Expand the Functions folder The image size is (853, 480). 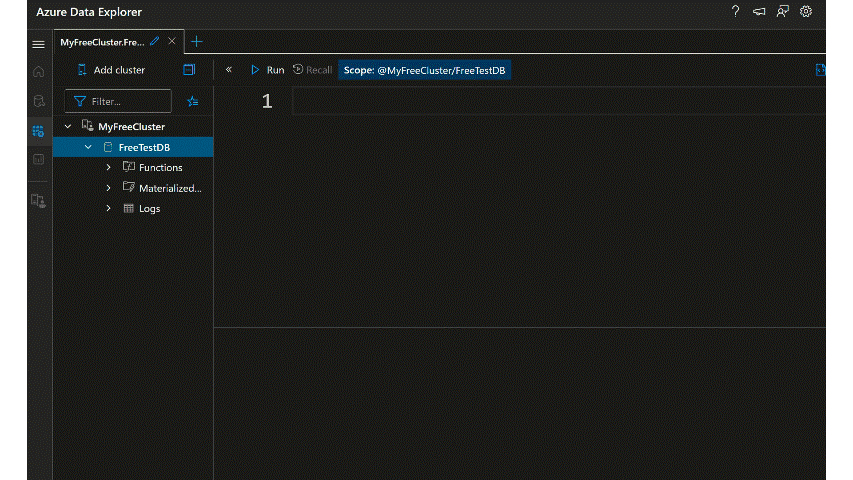[108, 167]
